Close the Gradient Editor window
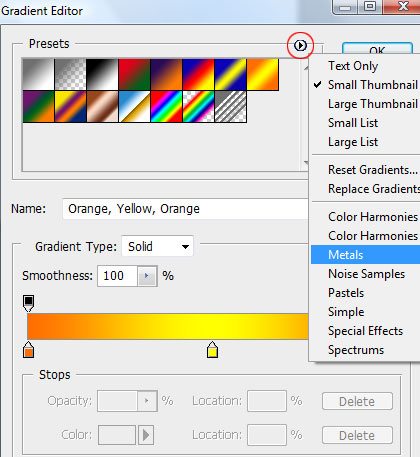The image size is (420, 457). (x=402, y=6)
